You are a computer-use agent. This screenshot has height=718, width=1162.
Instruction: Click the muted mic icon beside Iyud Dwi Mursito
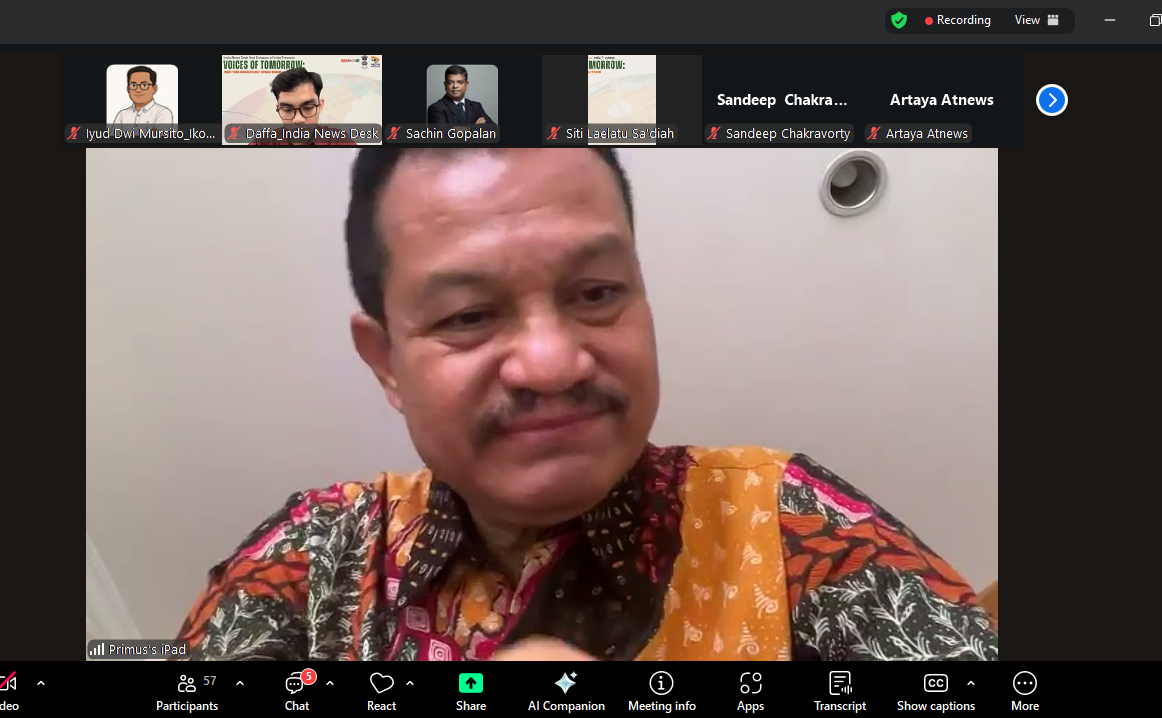(74, 133)
